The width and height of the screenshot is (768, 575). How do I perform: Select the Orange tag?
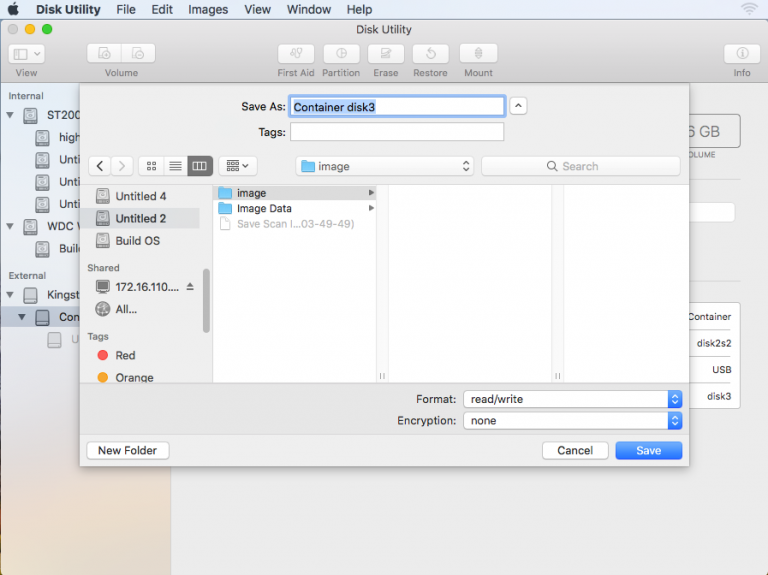[125, 378]
